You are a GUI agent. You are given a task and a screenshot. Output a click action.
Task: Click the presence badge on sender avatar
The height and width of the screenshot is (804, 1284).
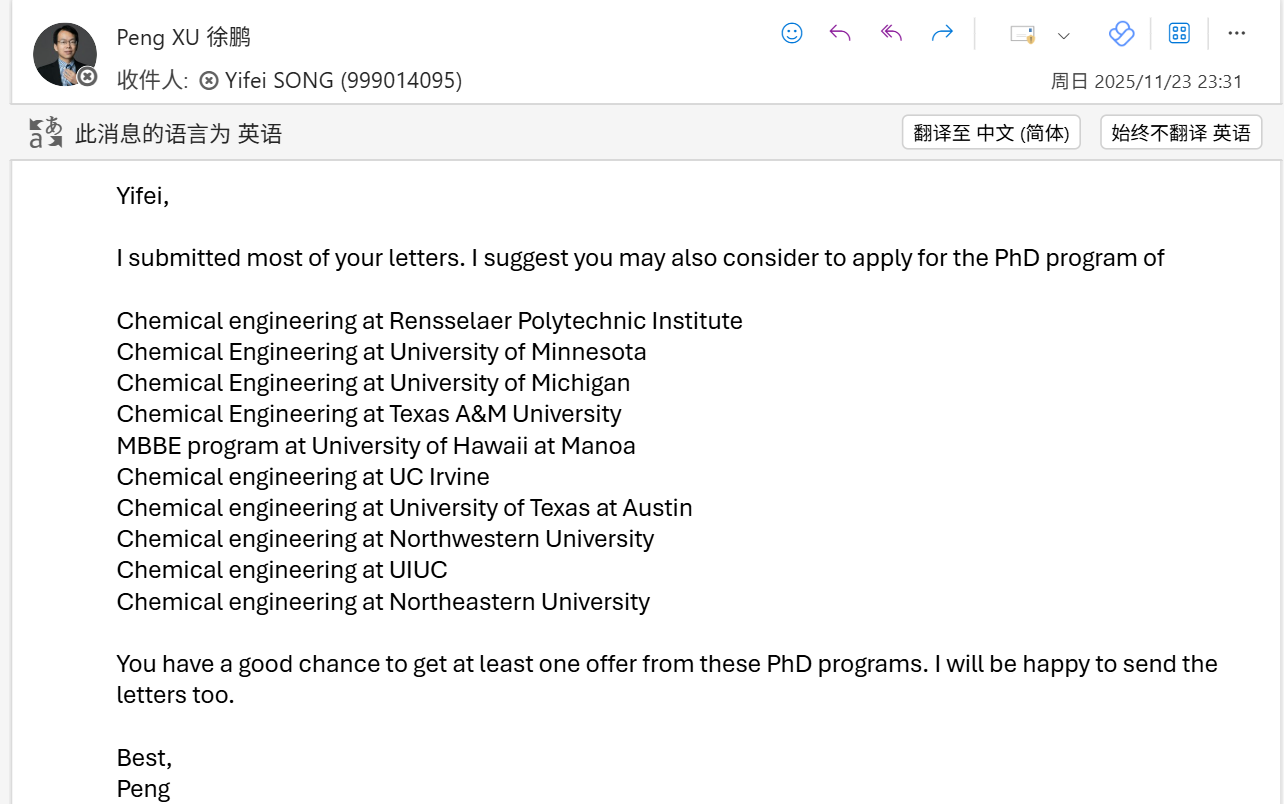88,75
